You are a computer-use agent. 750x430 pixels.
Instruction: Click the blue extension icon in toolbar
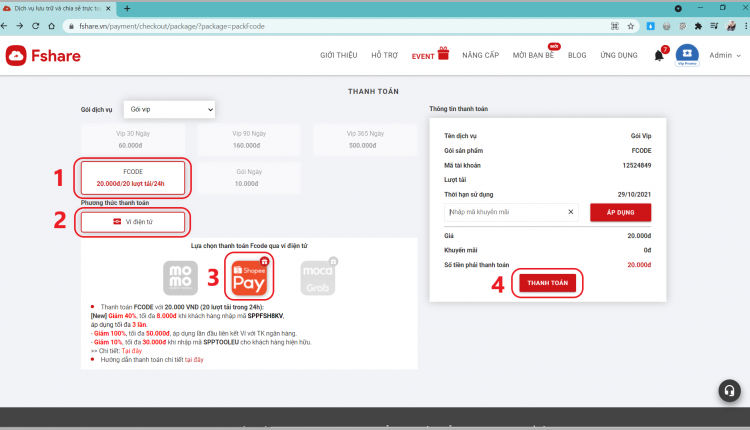tap(651, 26)
